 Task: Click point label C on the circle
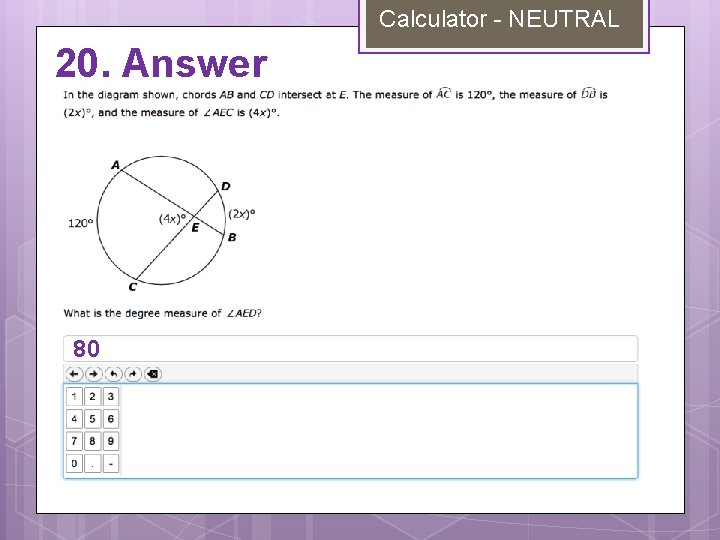coord(132,287)
